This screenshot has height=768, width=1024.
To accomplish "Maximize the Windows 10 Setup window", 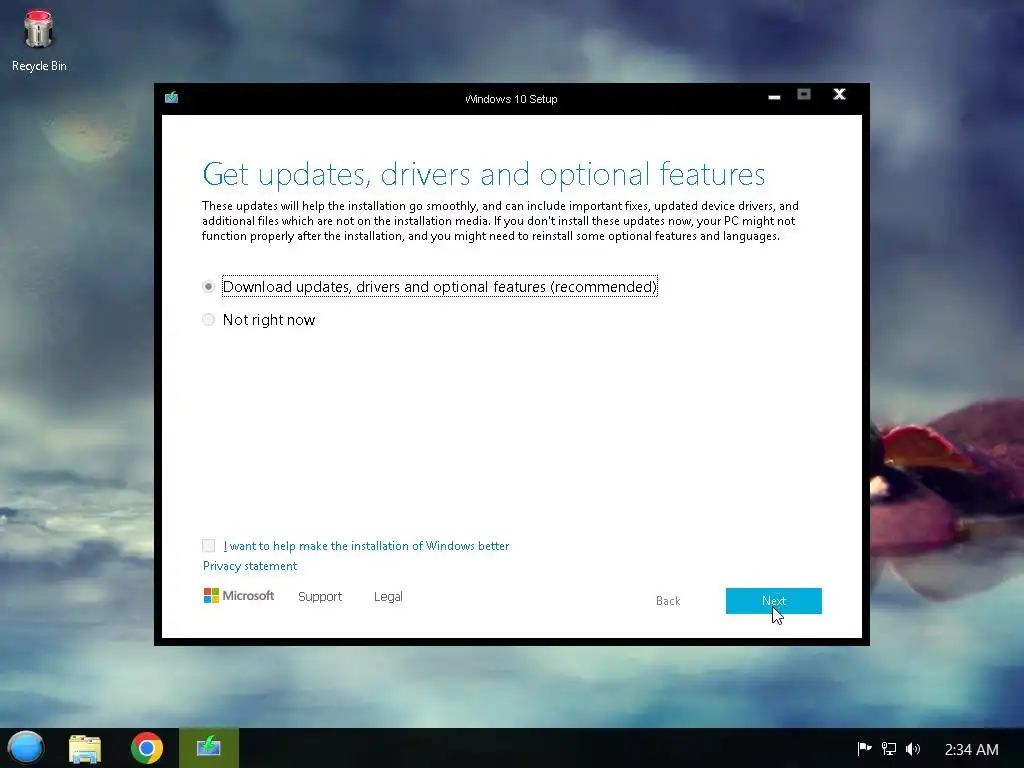I will click(804, 95).
